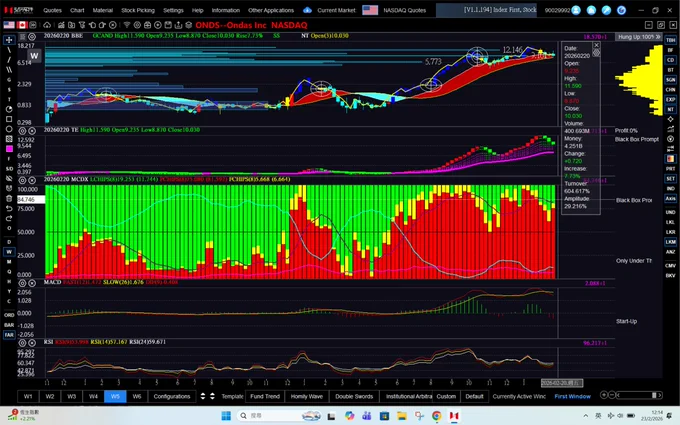
Task: Open the Stock Picking menu
Action: (137, 10)
